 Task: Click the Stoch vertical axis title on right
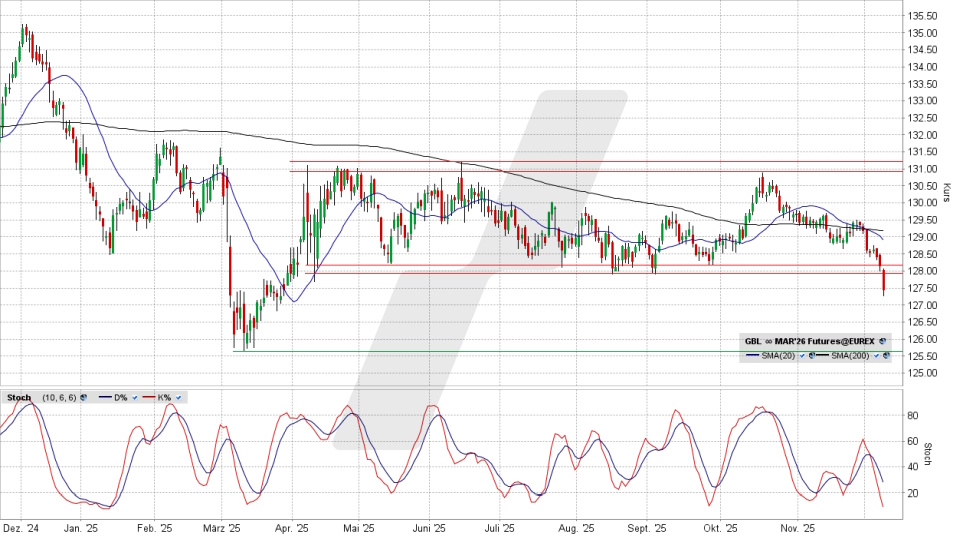tap(928, 454)
